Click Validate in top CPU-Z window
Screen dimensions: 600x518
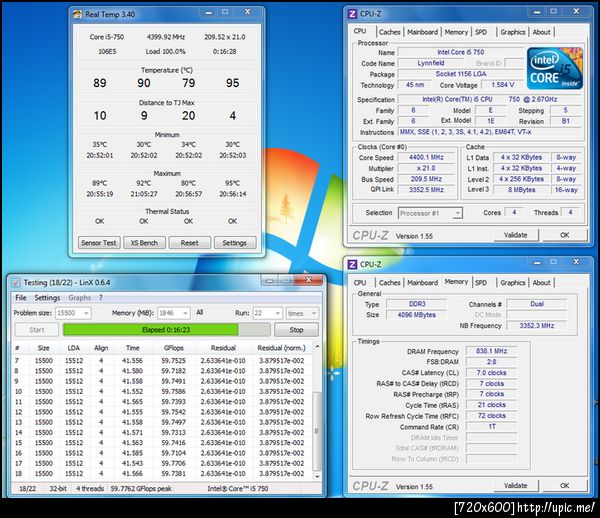(516, 235)
